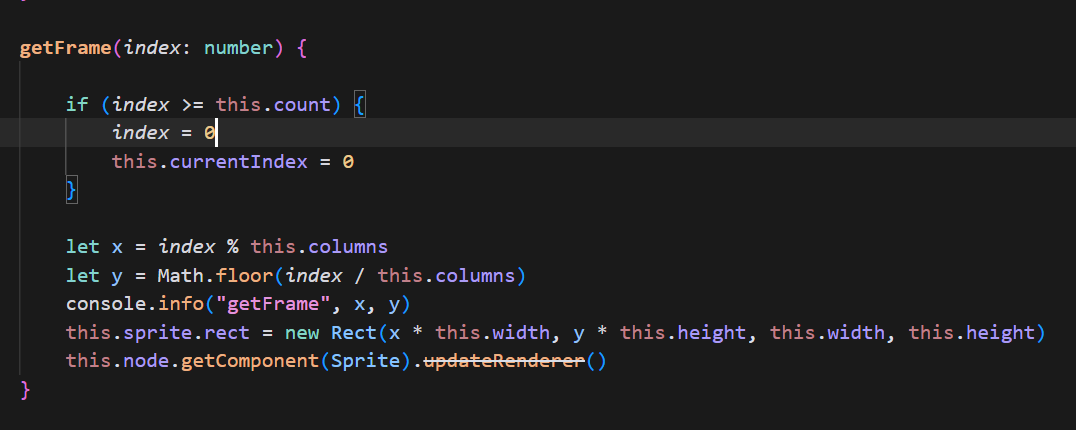The height and width of the screenshot is (430, 1076).
Task: Click the struck-through updateRenderer method
Action: tap(504, 360)
